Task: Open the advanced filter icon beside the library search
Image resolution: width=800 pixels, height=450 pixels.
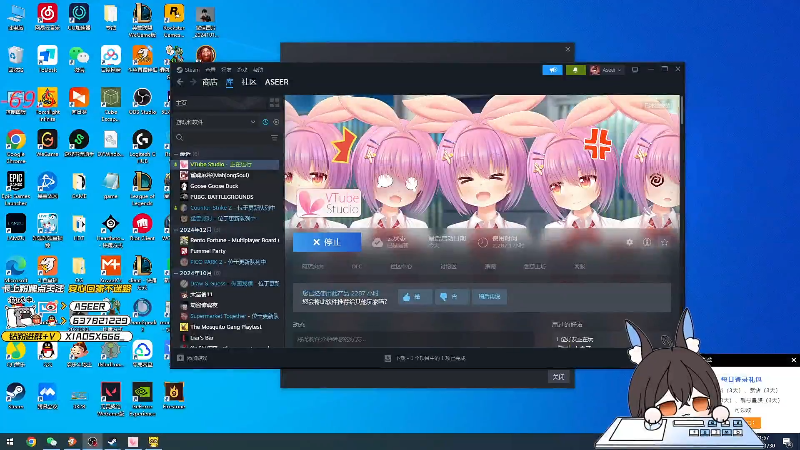Action: [x=274, y=138]
